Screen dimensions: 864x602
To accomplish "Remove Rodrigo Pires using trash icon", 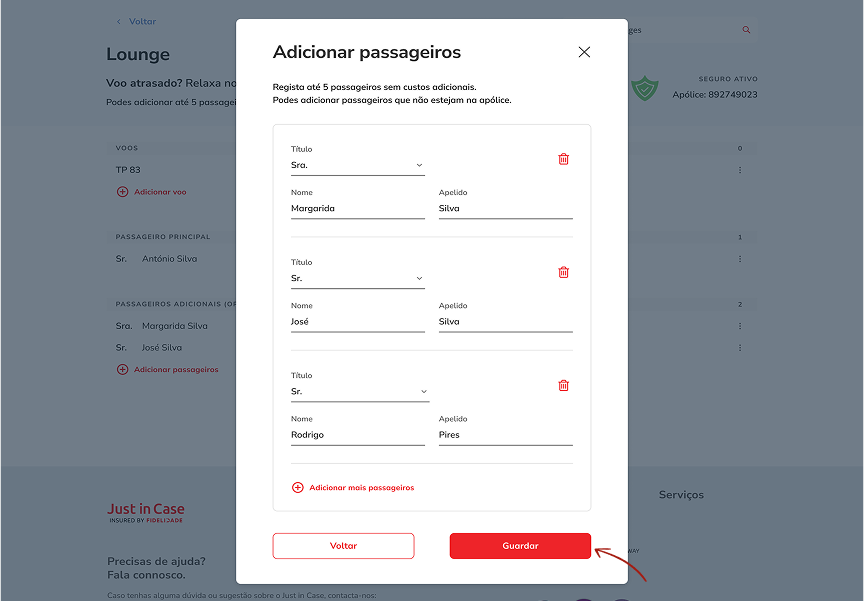I will tap(563, 385).
